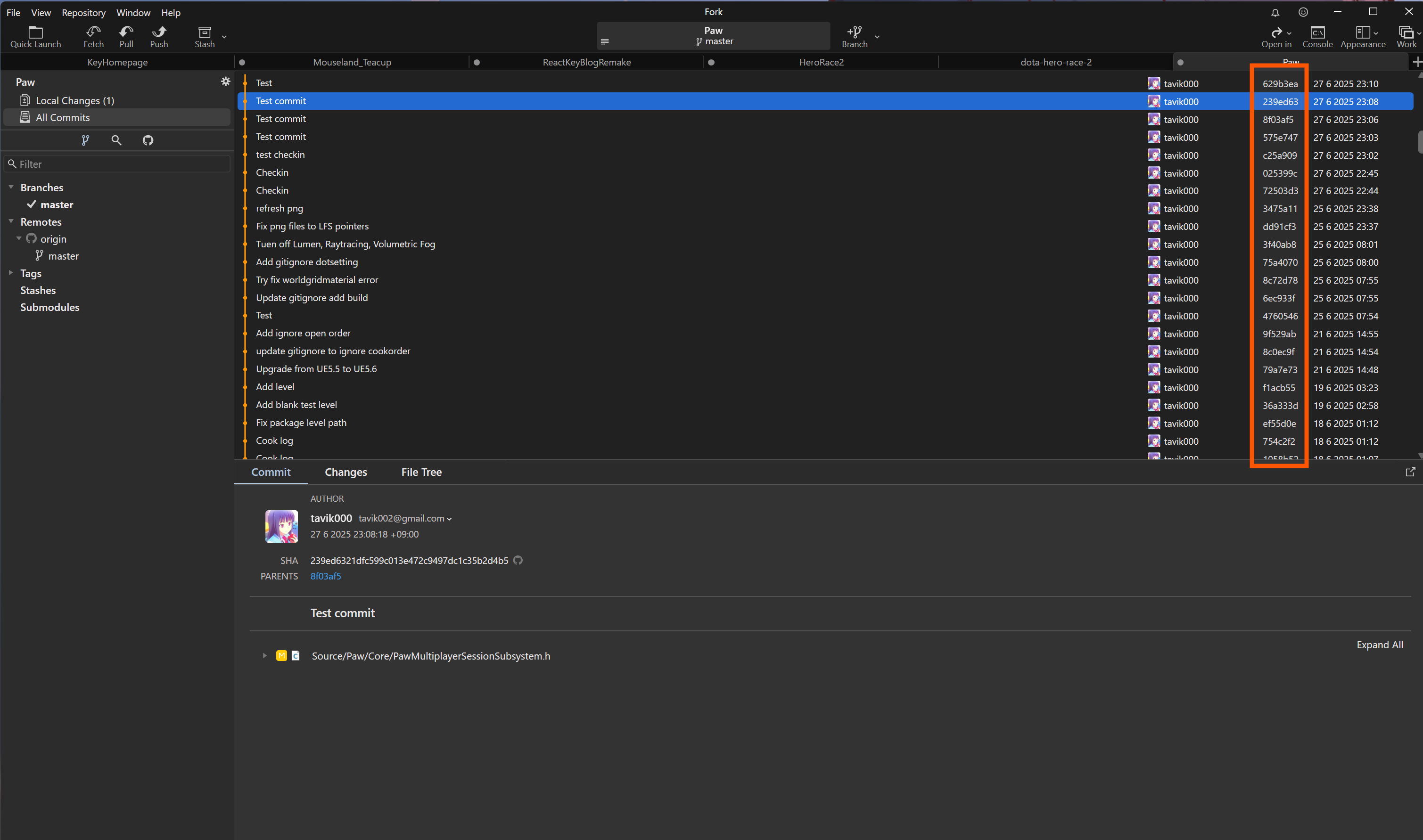The image size is (1423, 840).
Task: Switch to the dota-hero-race-2 repository tab
Action: (x=1055, y=62)
